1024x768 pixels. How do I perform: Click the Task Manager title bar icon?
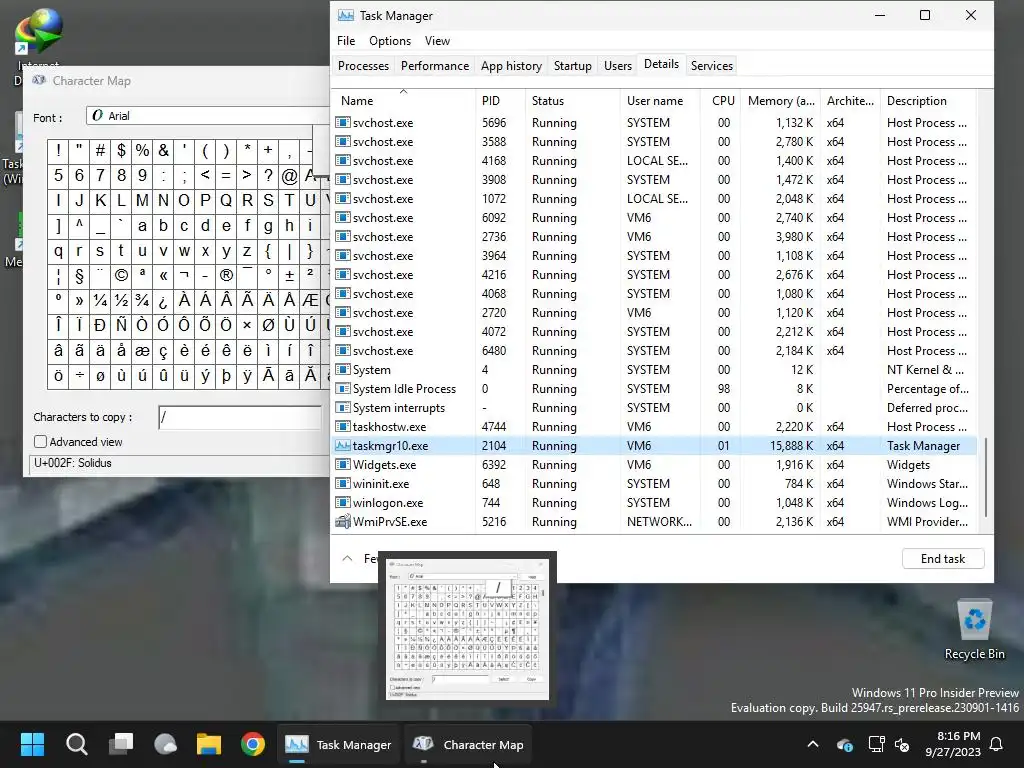[345, 15]
